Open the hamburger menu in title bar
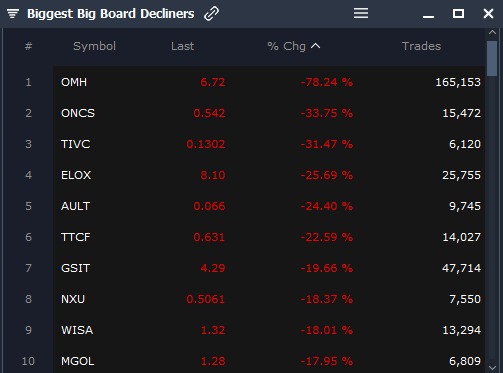This screenshot has height=373, width=503. [x=361, y=13]
